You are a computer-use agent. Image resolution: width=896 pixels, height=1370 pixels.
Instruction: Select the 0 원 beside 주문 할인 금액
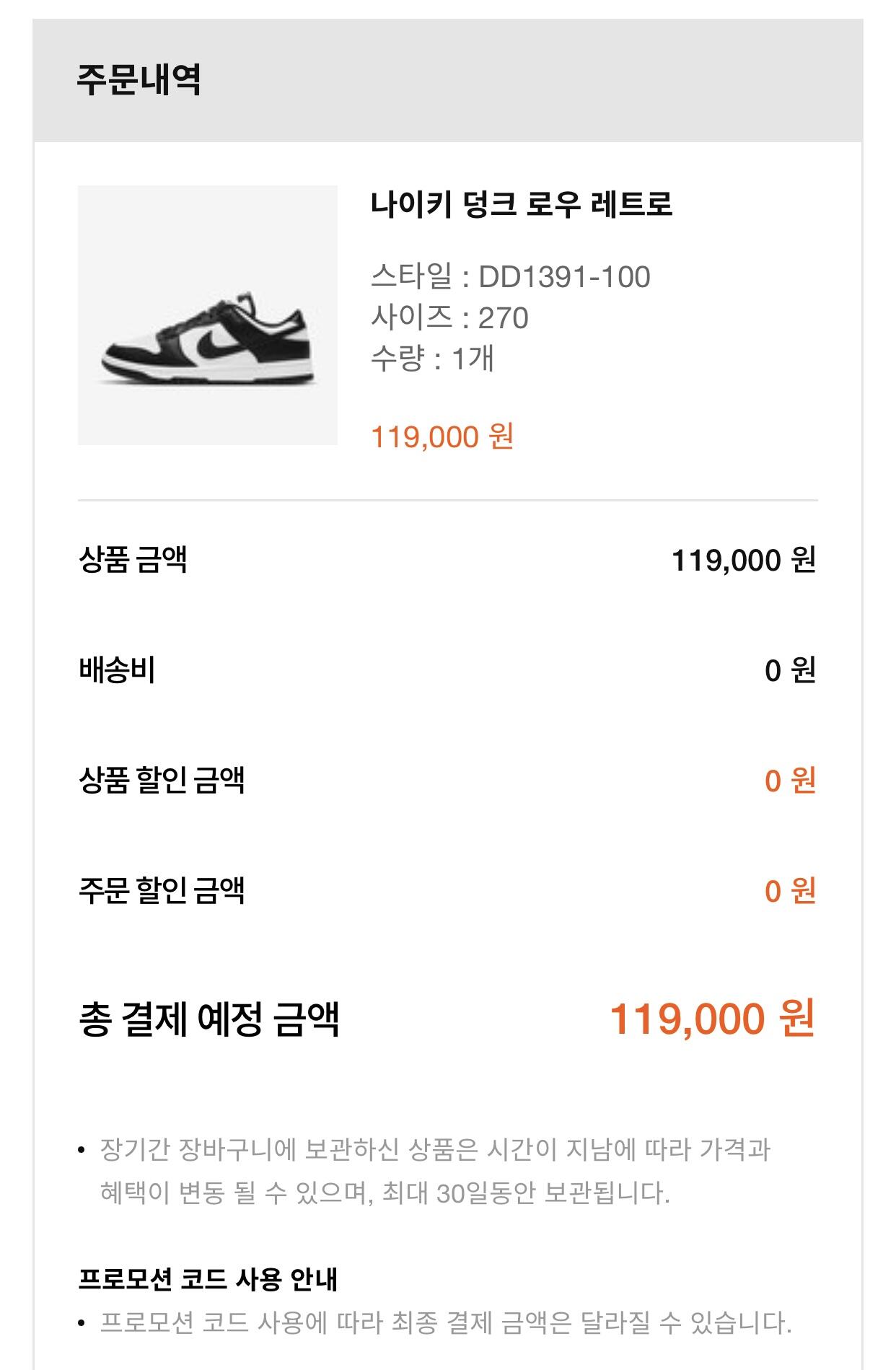coord(789,892)
